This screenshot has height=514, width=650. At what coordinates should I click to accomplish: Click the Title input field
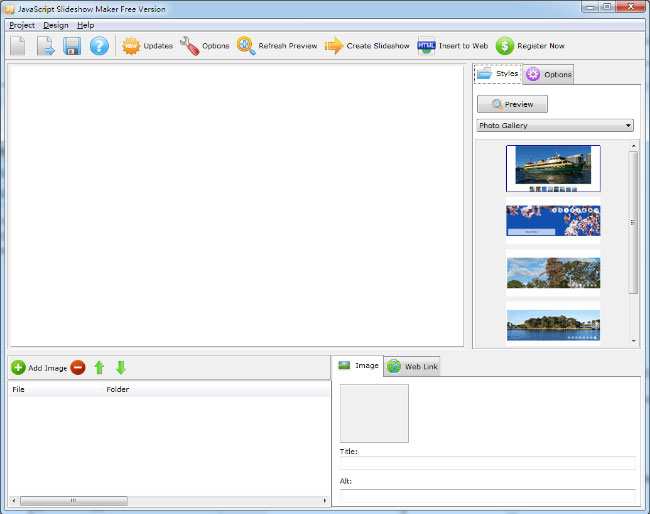(488, 463)
